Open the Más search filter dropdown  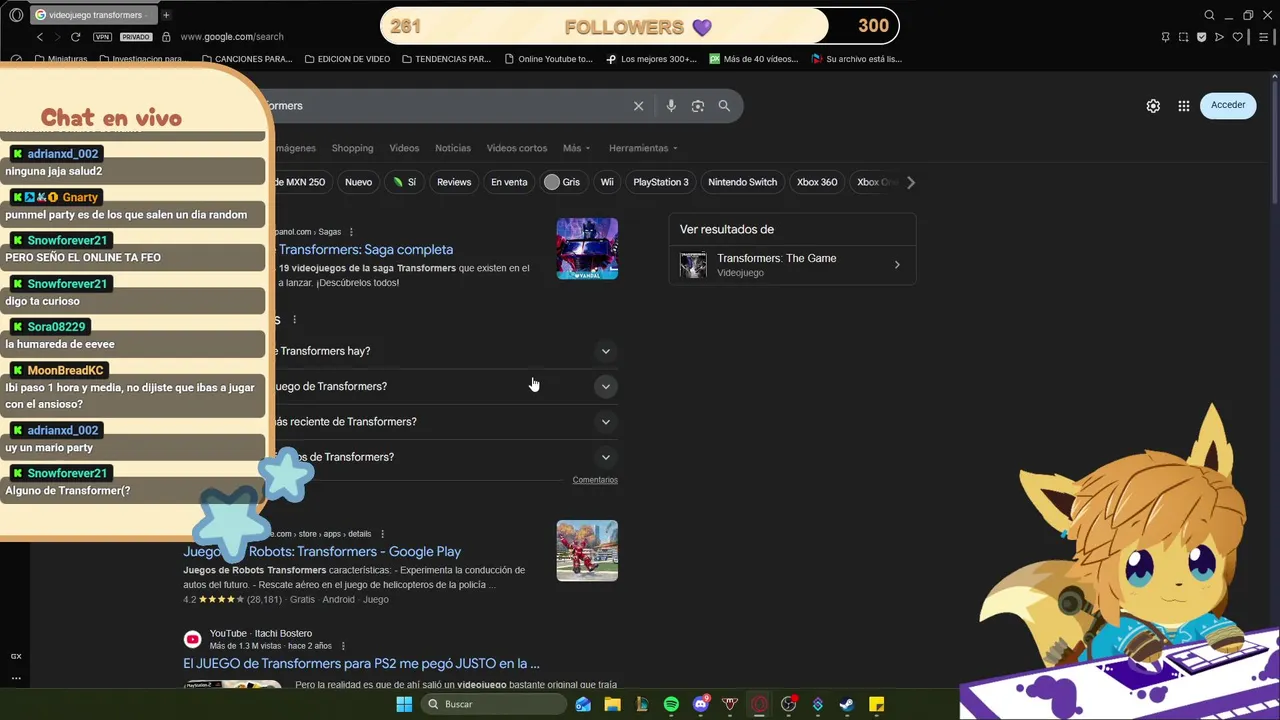(x=576, y=148)
